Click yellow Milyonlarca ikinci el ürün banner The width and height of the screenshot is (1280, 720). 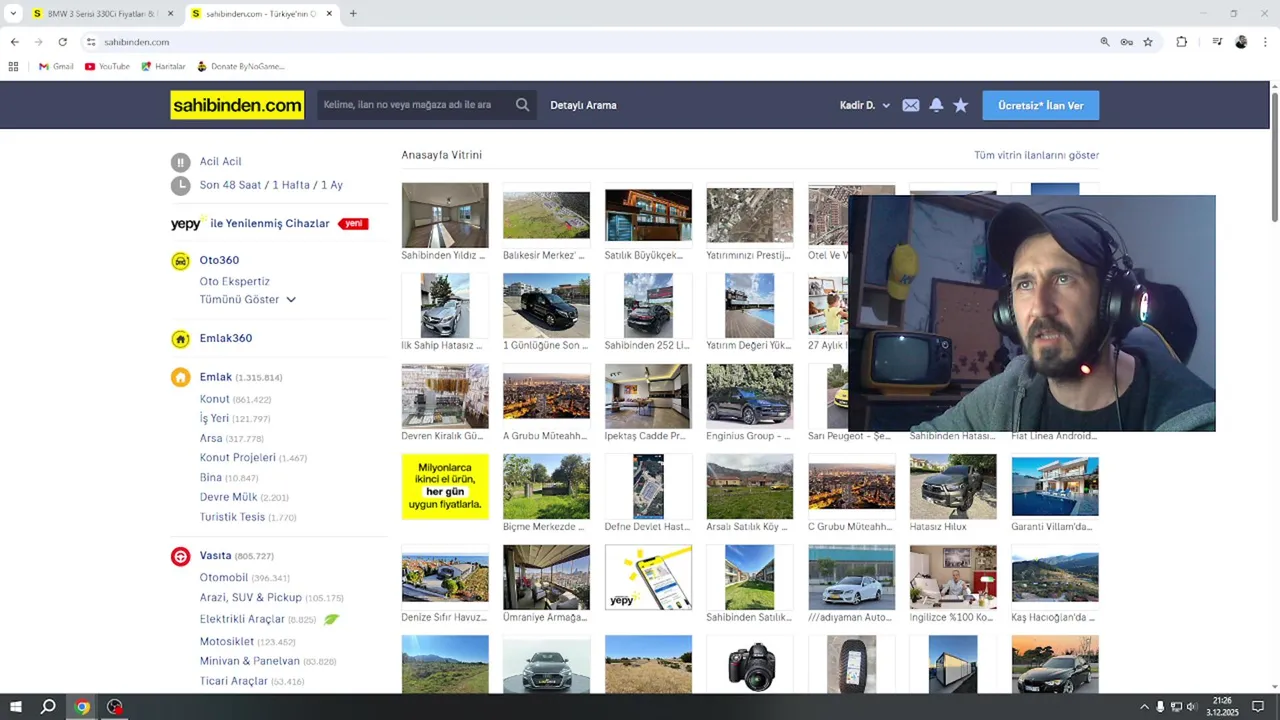pos(445,486)
